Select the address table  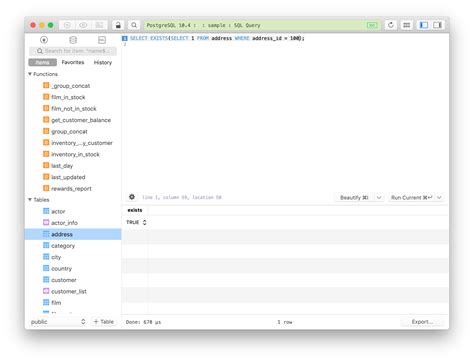point(73,234)
